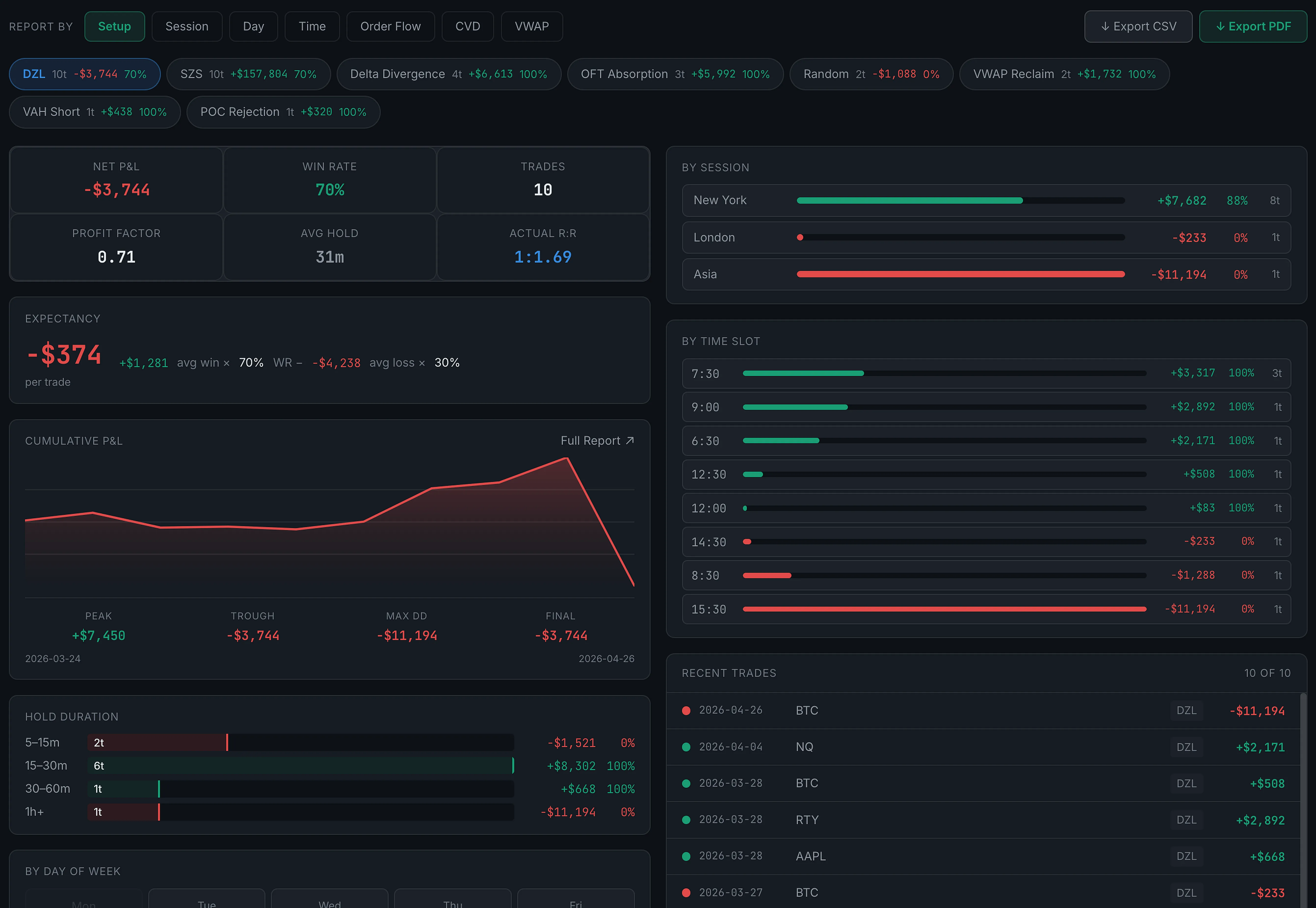The width and height of the screenshot is (1316, 908).
Task: Open the Day report tab
Action: click(253, 26)
